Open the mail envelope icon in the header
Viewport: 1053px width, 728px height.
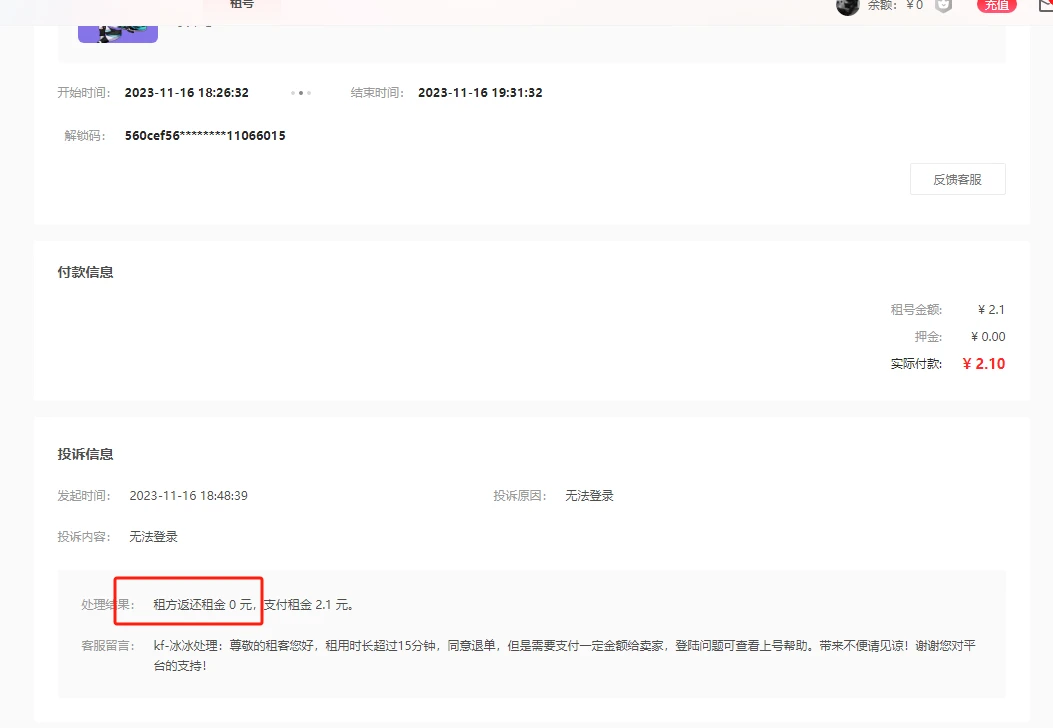pos(1044,6)
